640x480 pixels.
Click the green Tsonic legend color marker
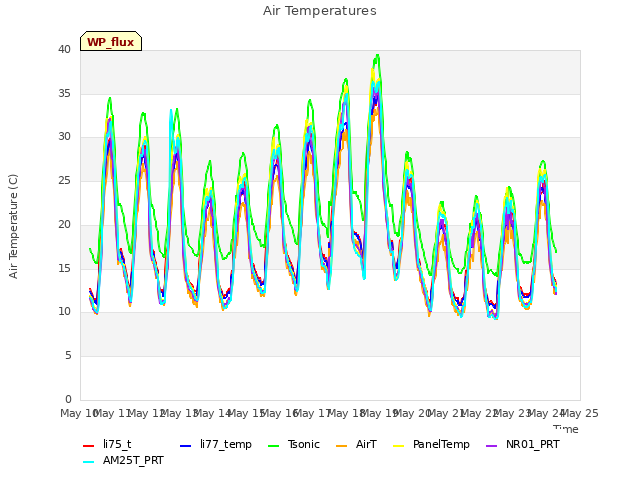point(274,445)
